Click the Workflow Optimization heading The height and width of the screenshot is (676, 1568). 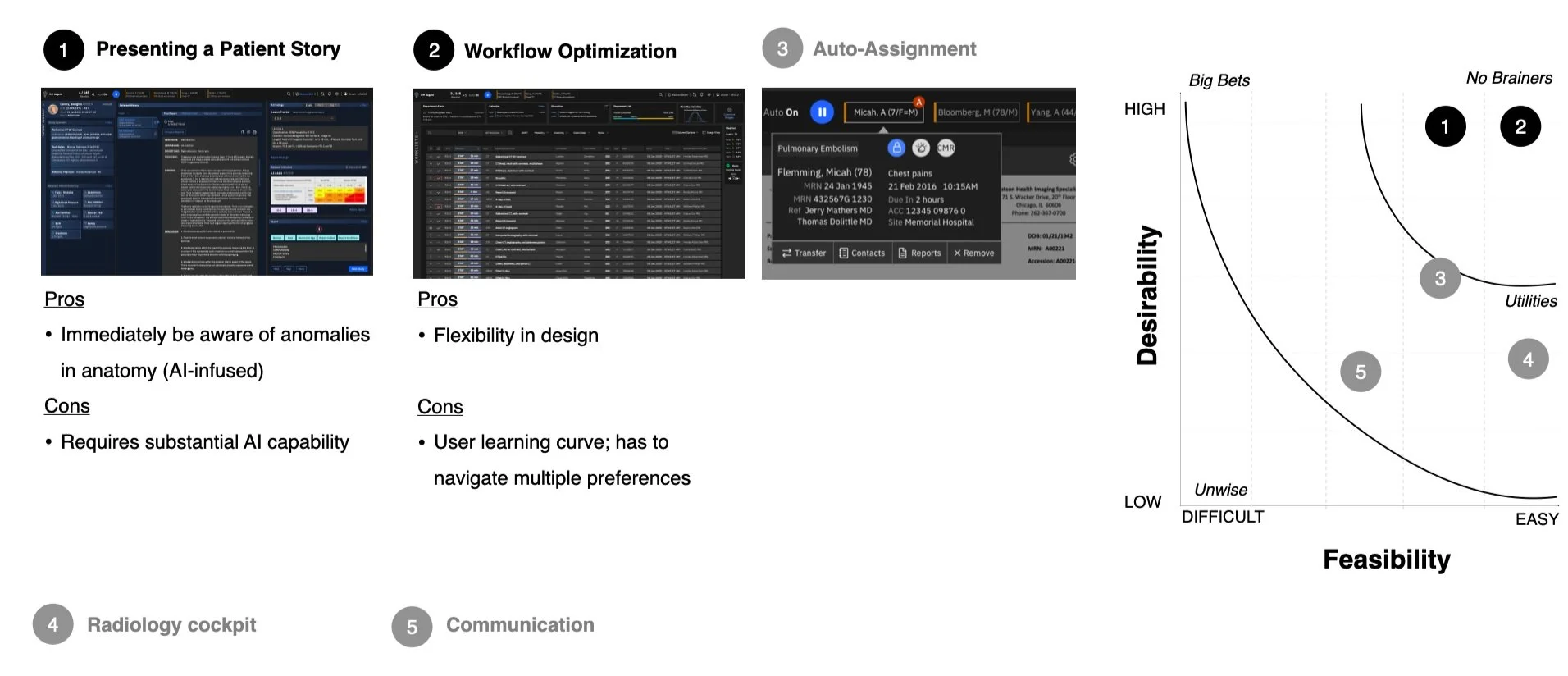[570, 51]
